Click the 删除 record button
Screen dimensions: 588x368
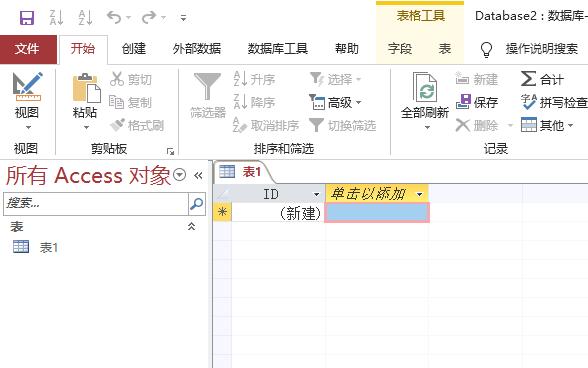tap(477, 125)
